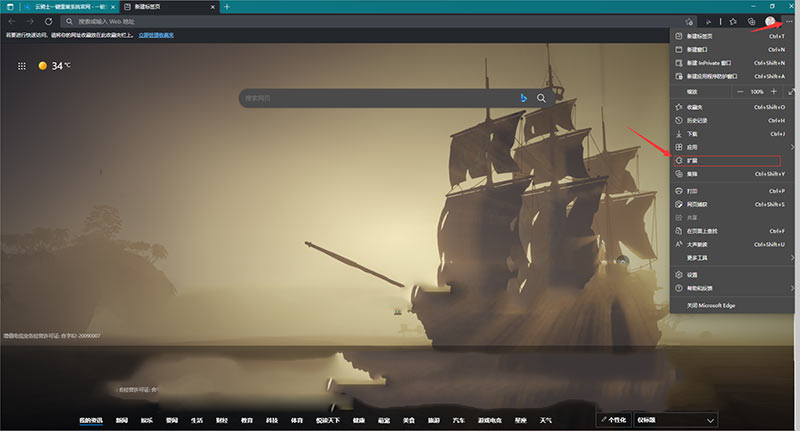
Task: Switch to the 云骑士一键重装系统 tab
Action: [x=70, y=7]
